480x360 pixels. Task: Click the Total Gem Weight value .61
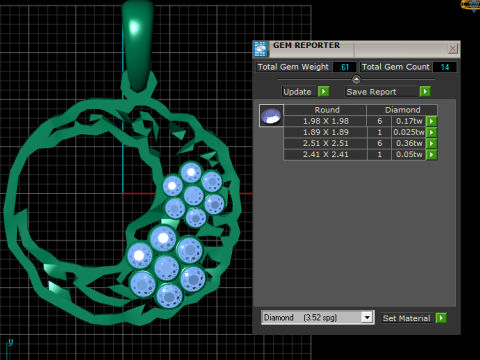344,67
